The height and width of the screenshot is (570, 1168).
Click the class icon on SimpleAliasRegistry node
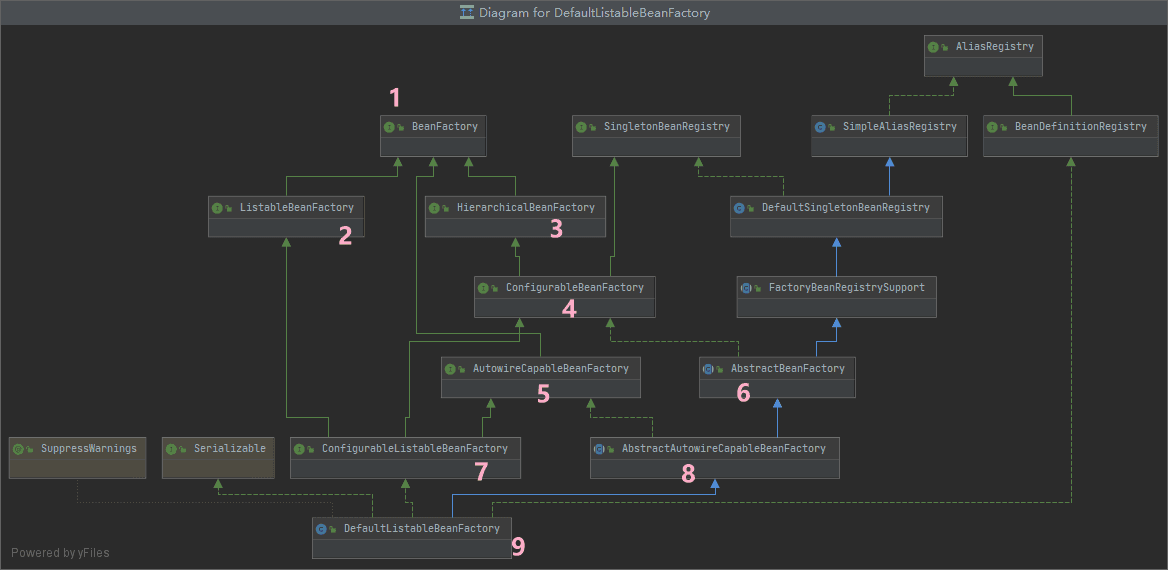(819, 127)
